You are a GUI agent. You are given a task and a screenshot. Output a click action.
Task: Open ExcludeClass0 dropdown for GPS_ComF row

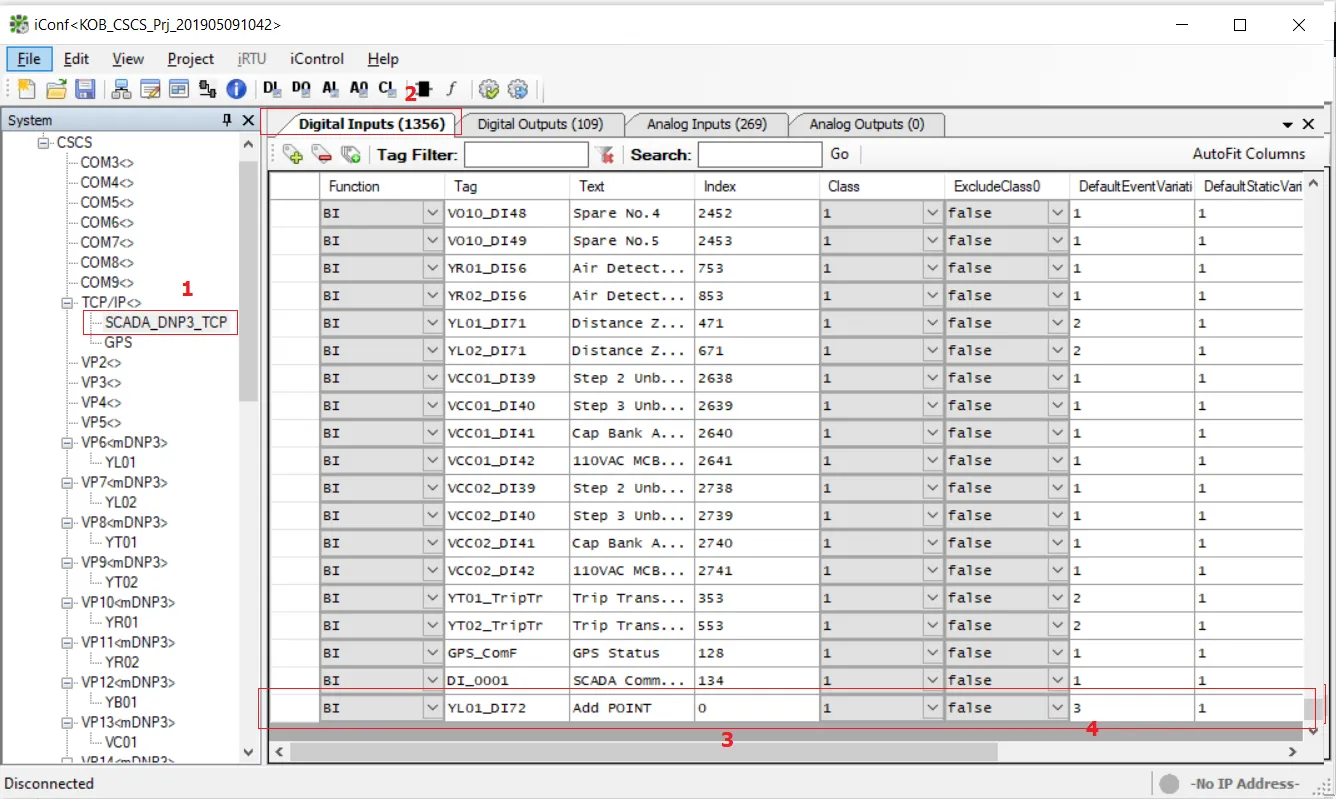point(1056,653)
